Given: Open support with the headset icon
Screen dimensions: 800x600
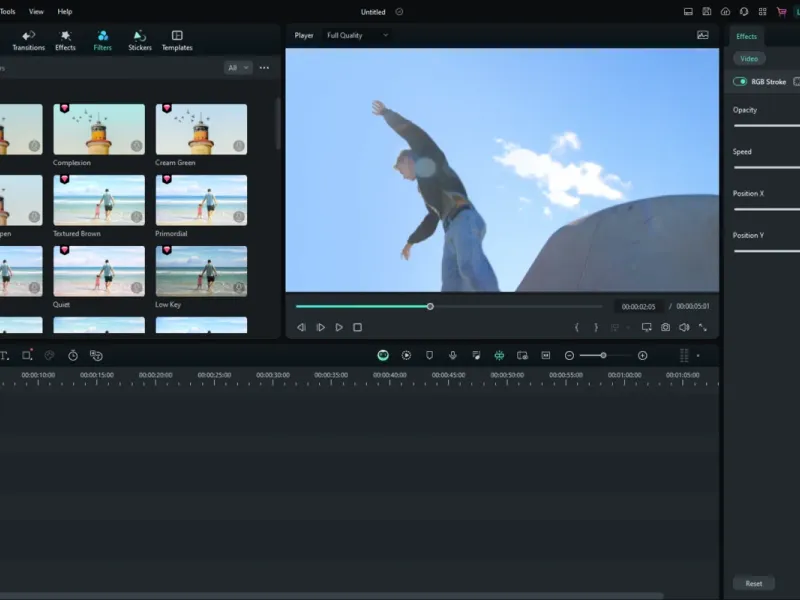Looking at the screenshot, I should tap(744, 11).
